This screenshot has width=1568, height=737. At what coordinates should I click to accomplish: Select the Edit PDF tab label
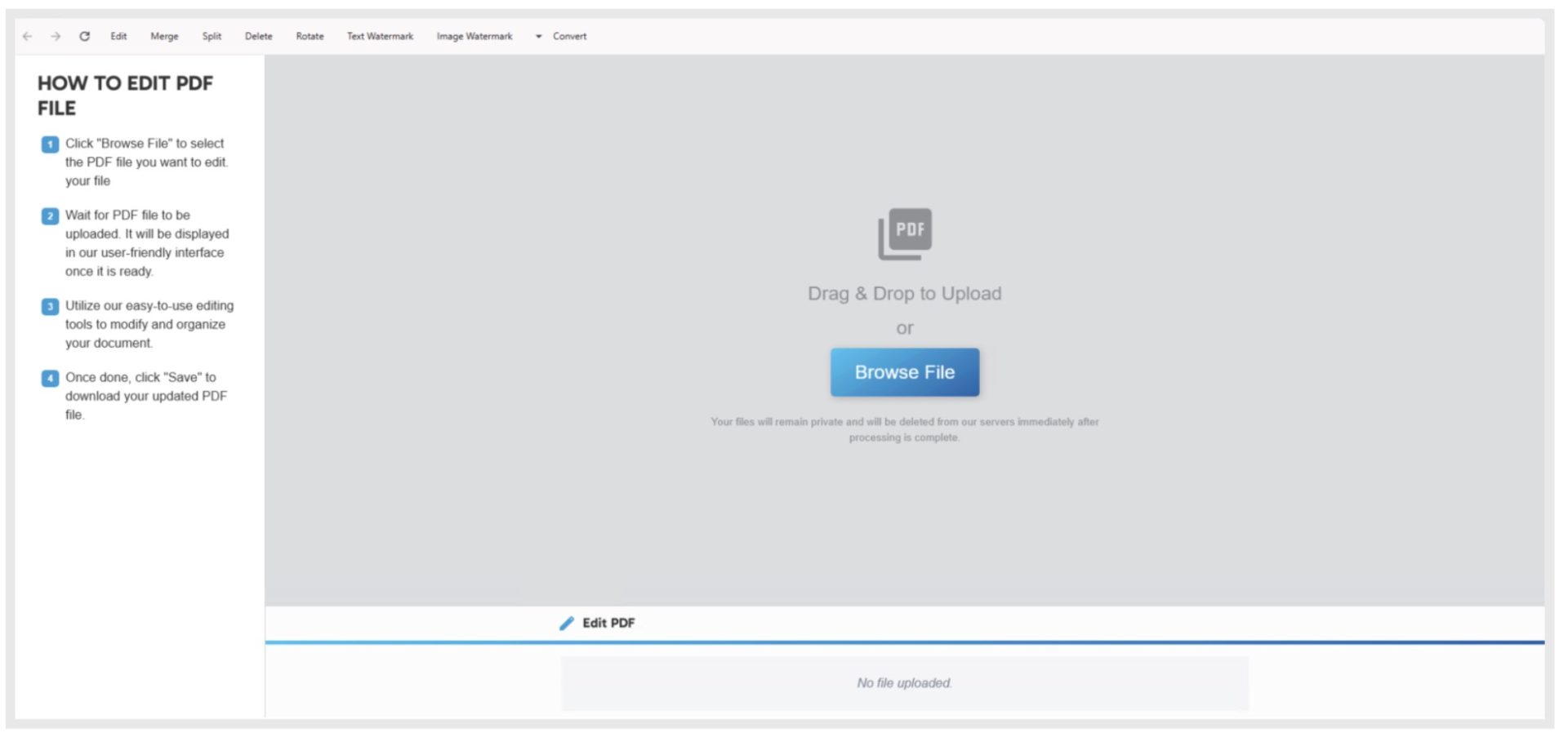(608, 624)
